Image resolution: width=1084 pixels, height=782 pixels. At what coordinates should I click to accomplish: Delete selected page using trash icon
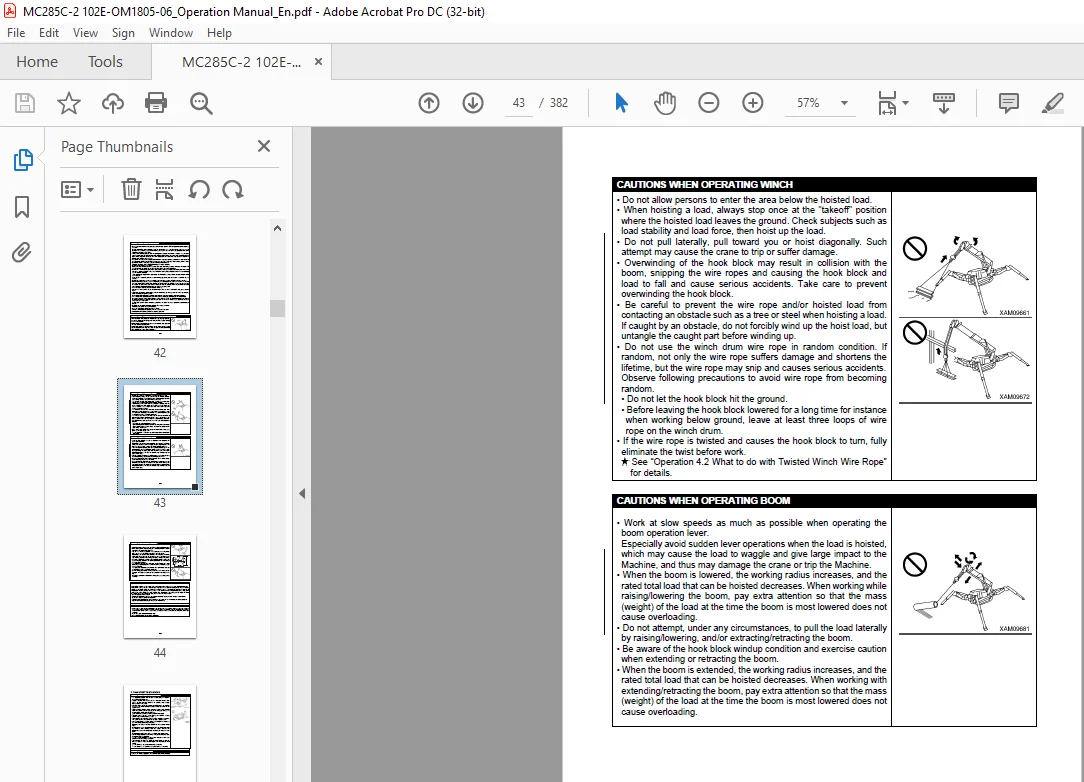pos(131,189)
